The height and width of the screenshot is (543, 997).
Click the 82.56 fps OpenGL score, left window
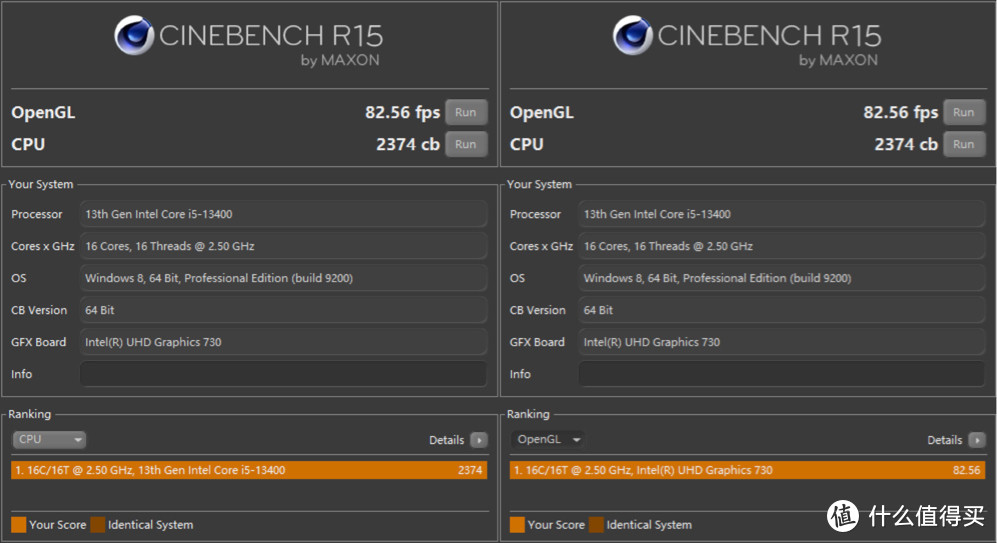point(402,113)
